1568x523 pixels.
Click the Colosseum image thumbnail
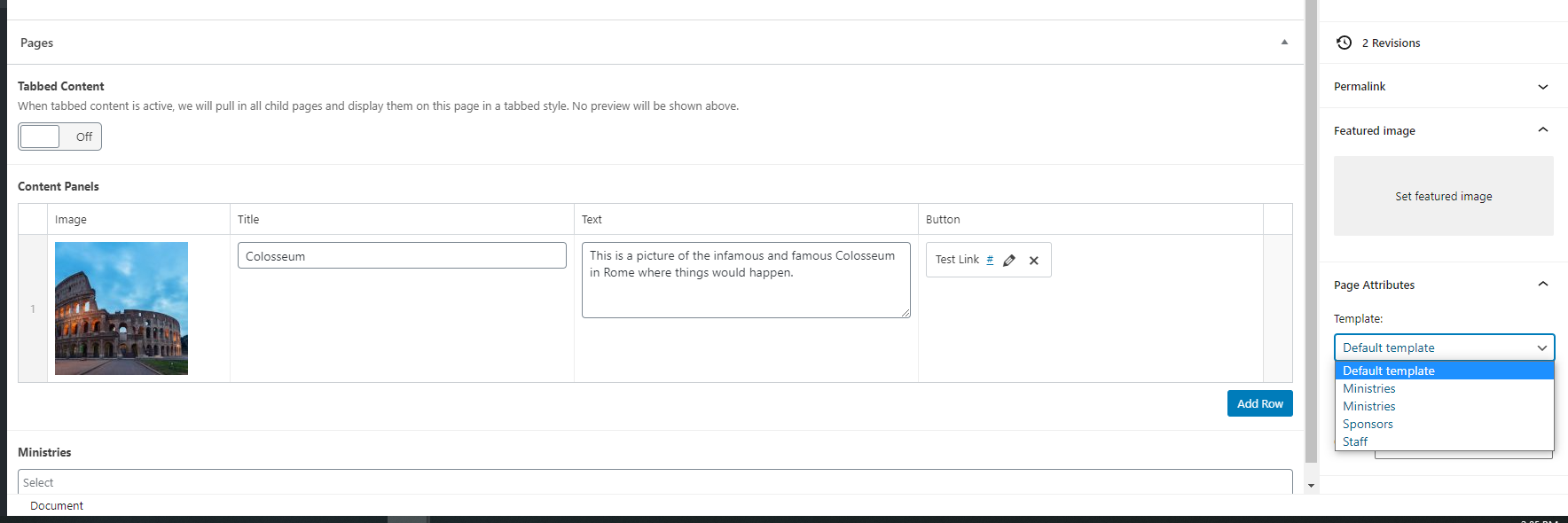pyautogui.click(x=122, y=308)
